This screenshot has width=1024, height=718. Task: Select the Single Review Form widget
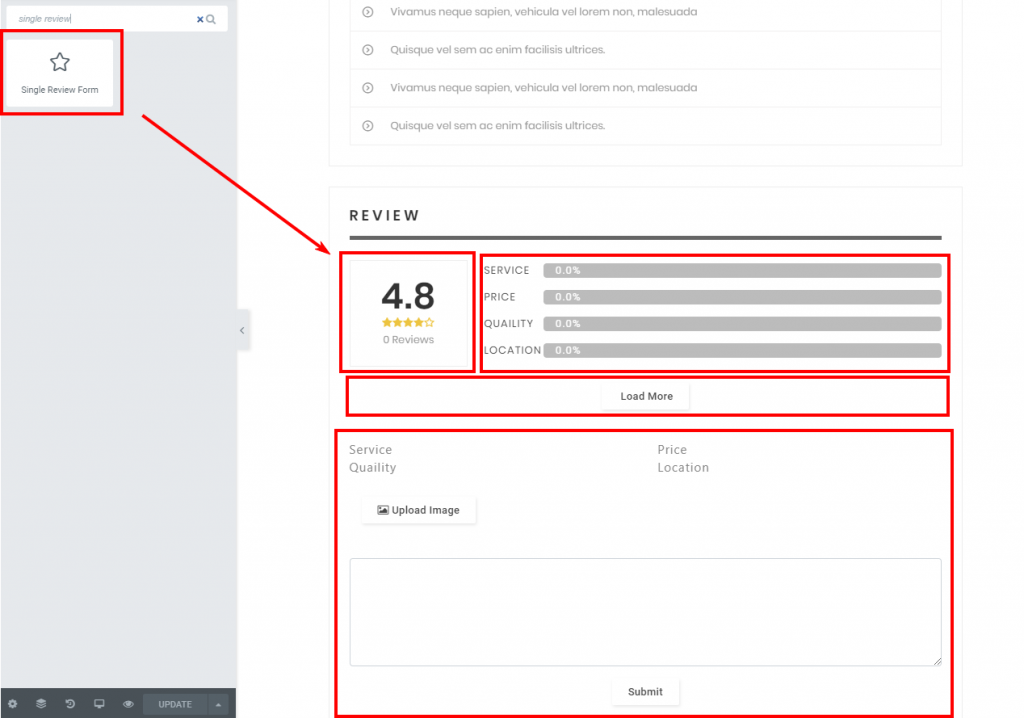pos(60,73)
